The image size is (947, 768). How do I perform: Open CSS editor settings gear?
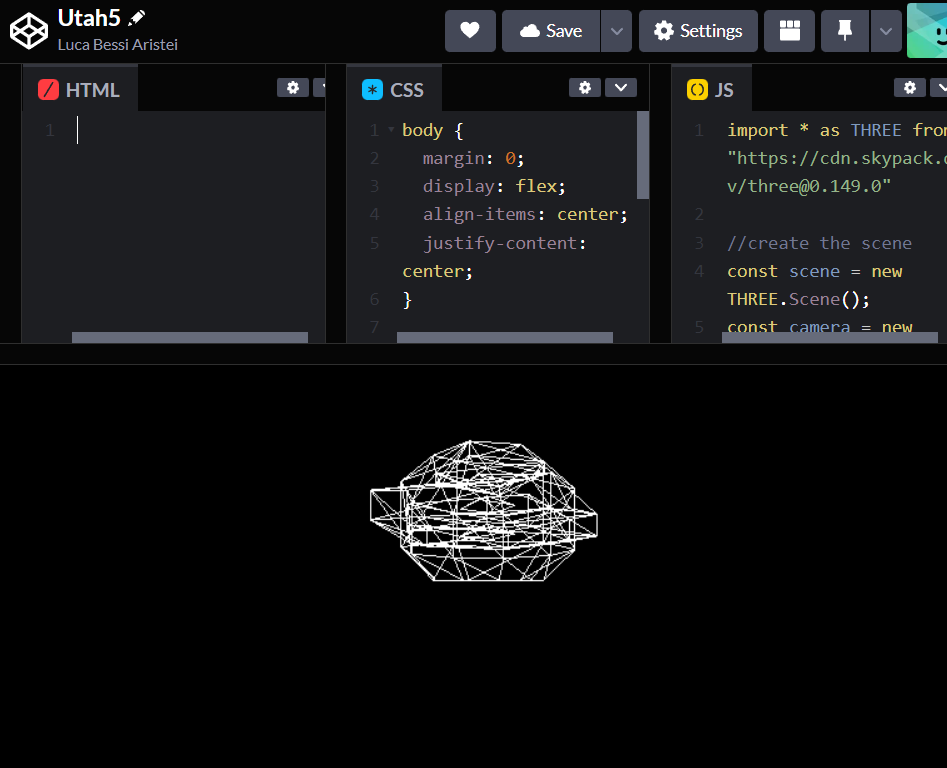click(585, 88)
